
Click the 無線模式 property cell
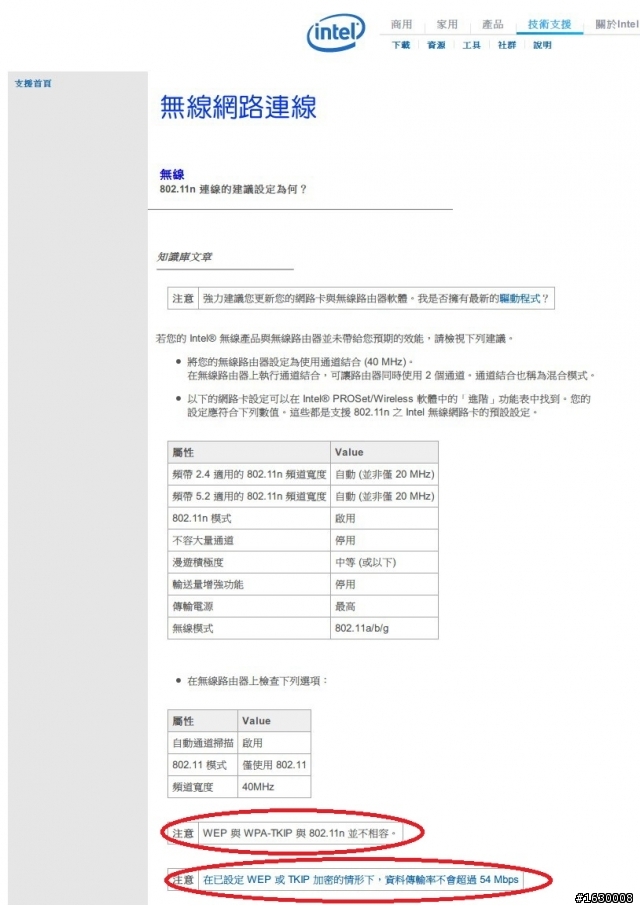(249, 628)
